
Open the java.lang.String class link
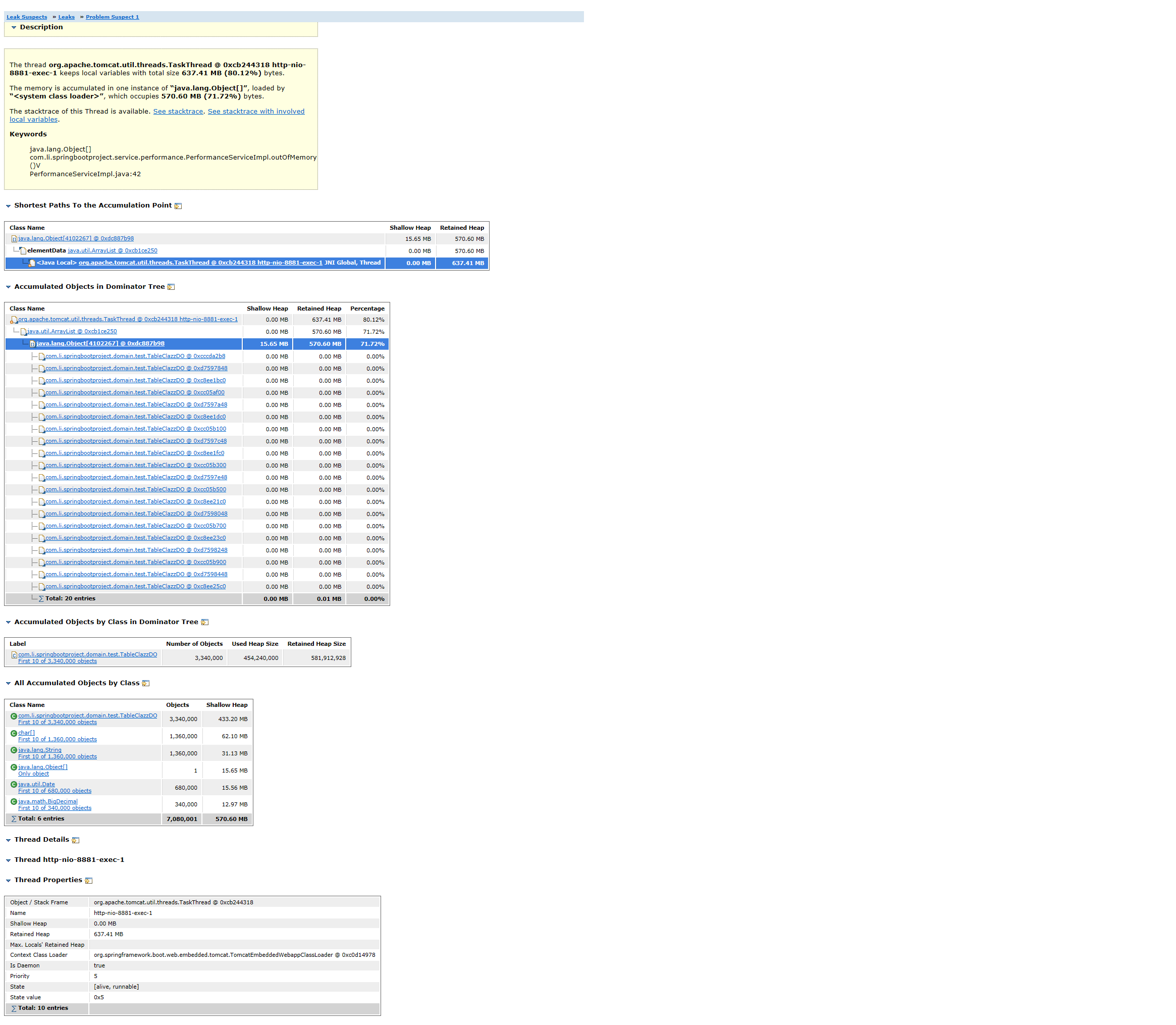point(39,750)
